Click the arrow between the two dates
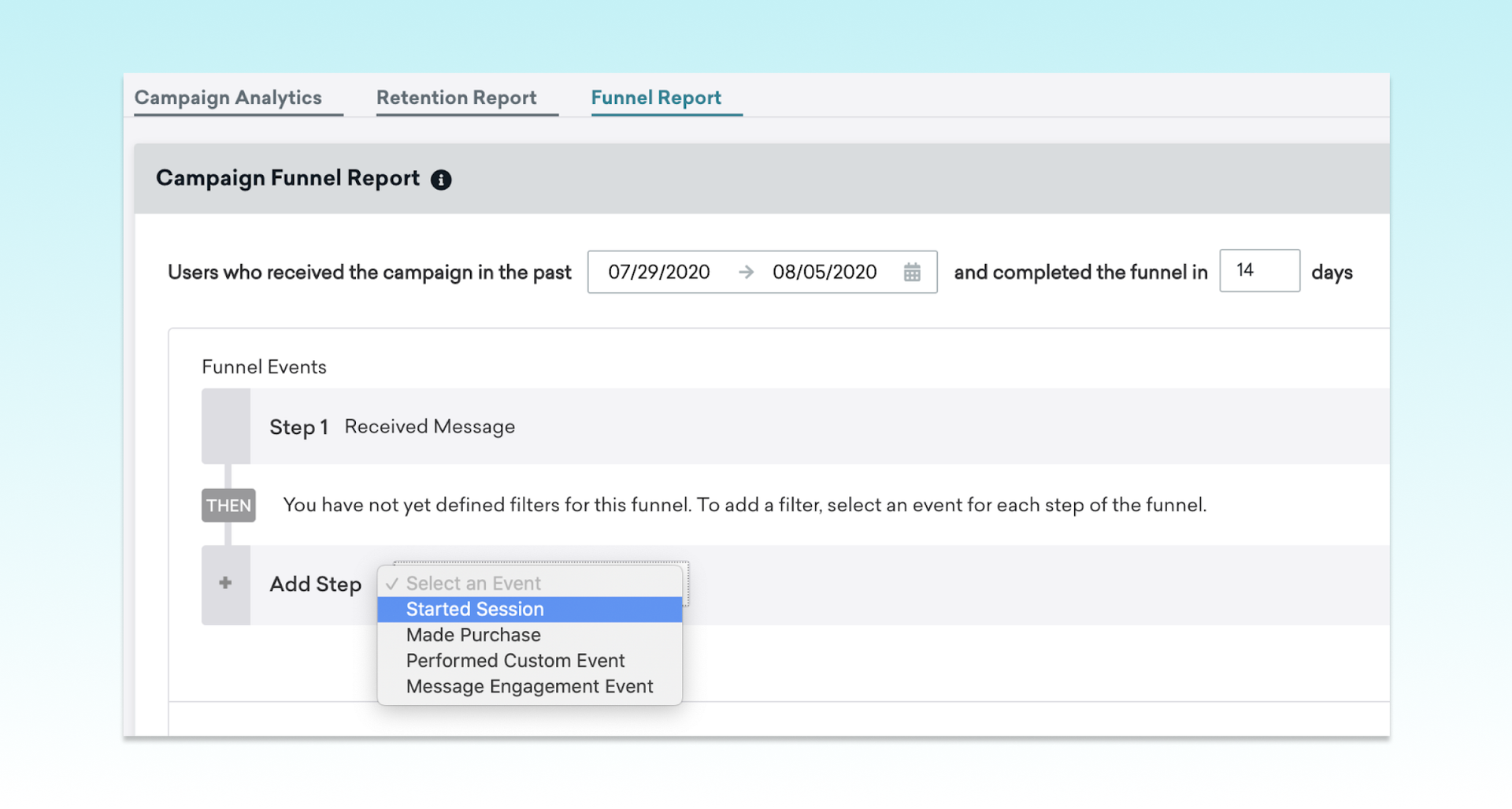 tap(746, 273)
